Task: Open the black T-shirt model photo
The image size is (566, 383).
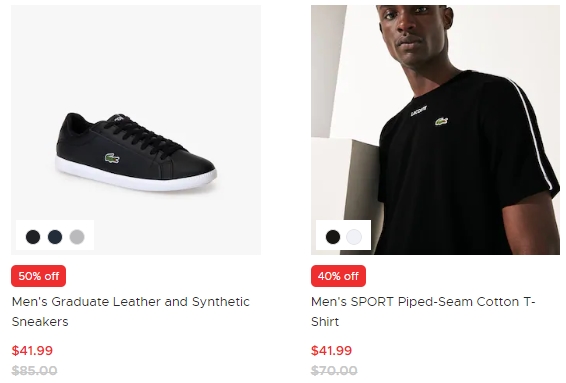Action: (435, 130)
